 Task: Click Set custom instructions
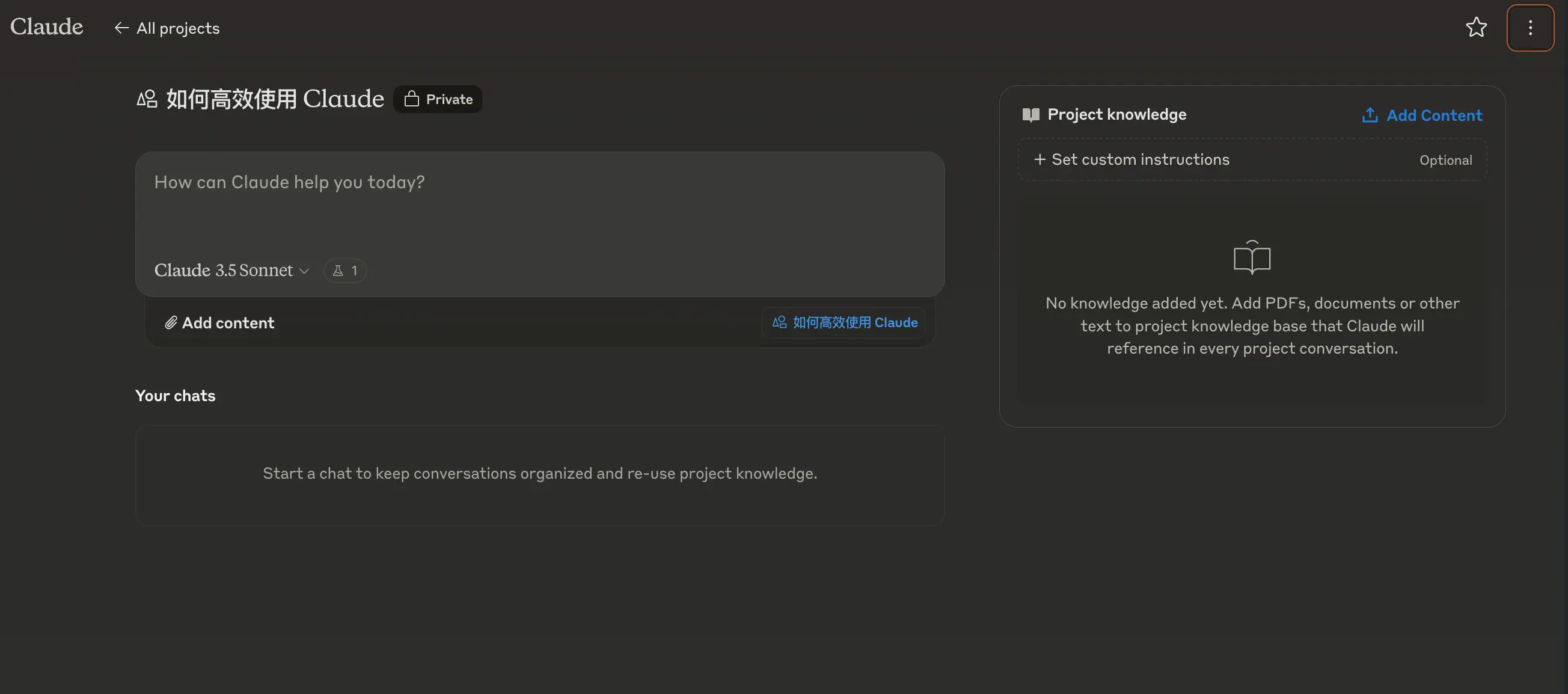coord(1252,159)
